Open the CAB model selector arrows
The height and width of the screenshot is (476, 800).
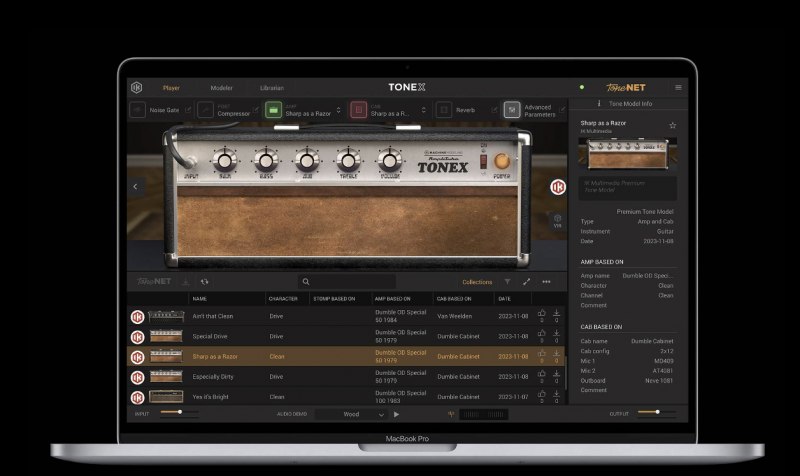pyautogui.click(x=423, y=110)
